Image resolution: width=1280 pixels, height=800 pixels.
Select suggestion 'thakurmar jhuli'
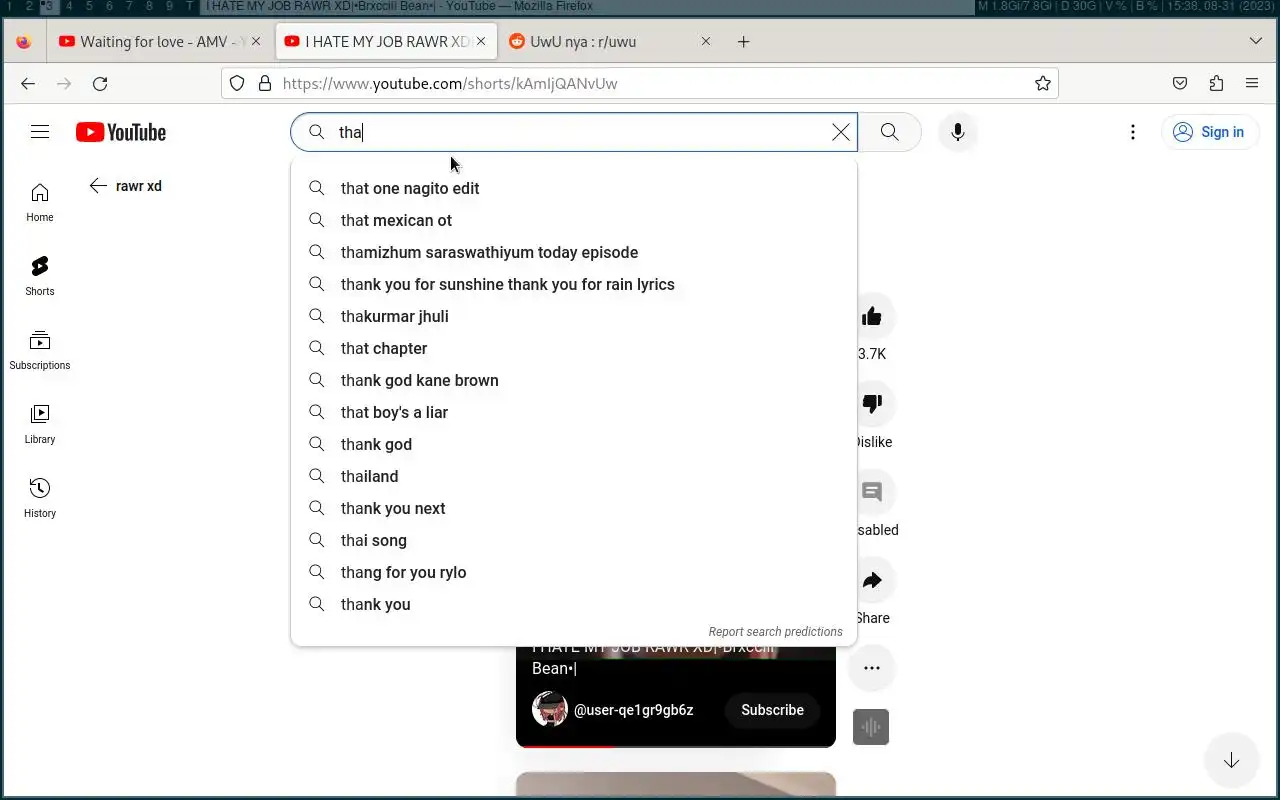tap(574, 316)
